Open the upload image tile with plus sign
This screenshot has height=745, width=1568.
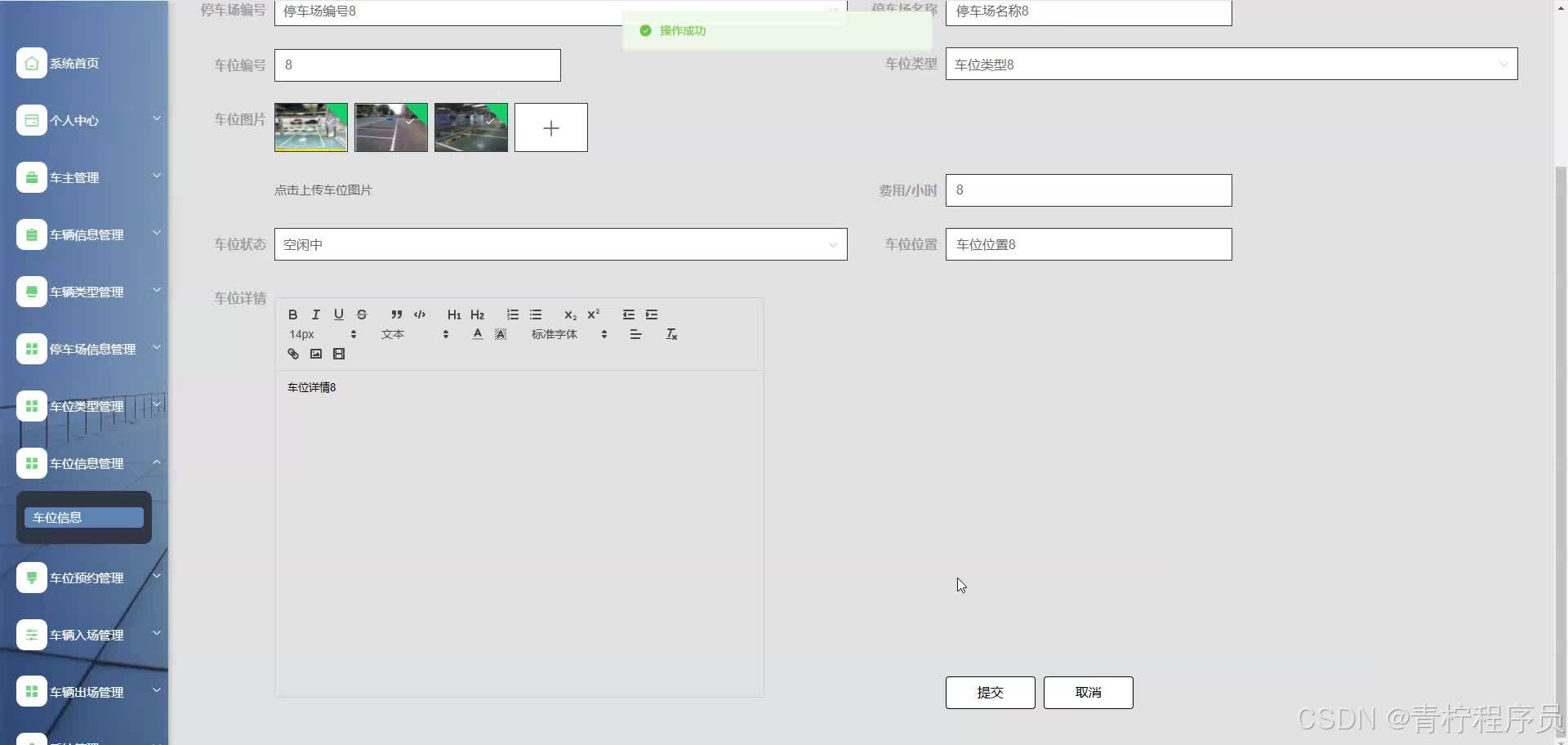pos(550,127)
